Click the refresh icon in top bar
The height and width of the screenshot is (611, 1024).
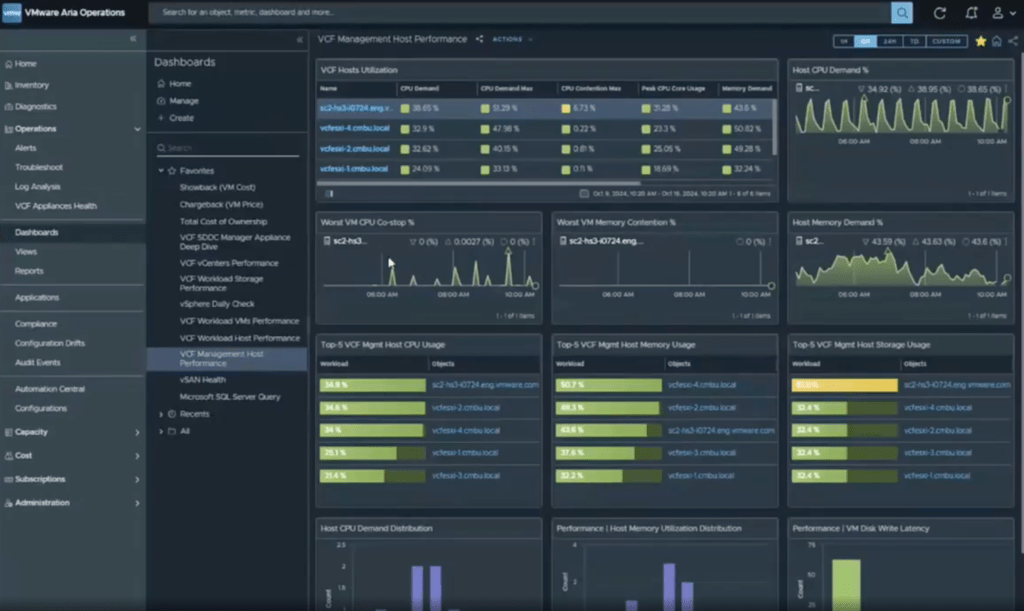click(939, 13)
